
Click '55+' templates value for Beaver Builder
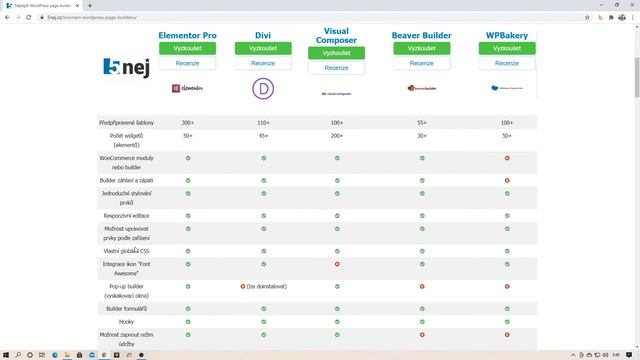422,122
